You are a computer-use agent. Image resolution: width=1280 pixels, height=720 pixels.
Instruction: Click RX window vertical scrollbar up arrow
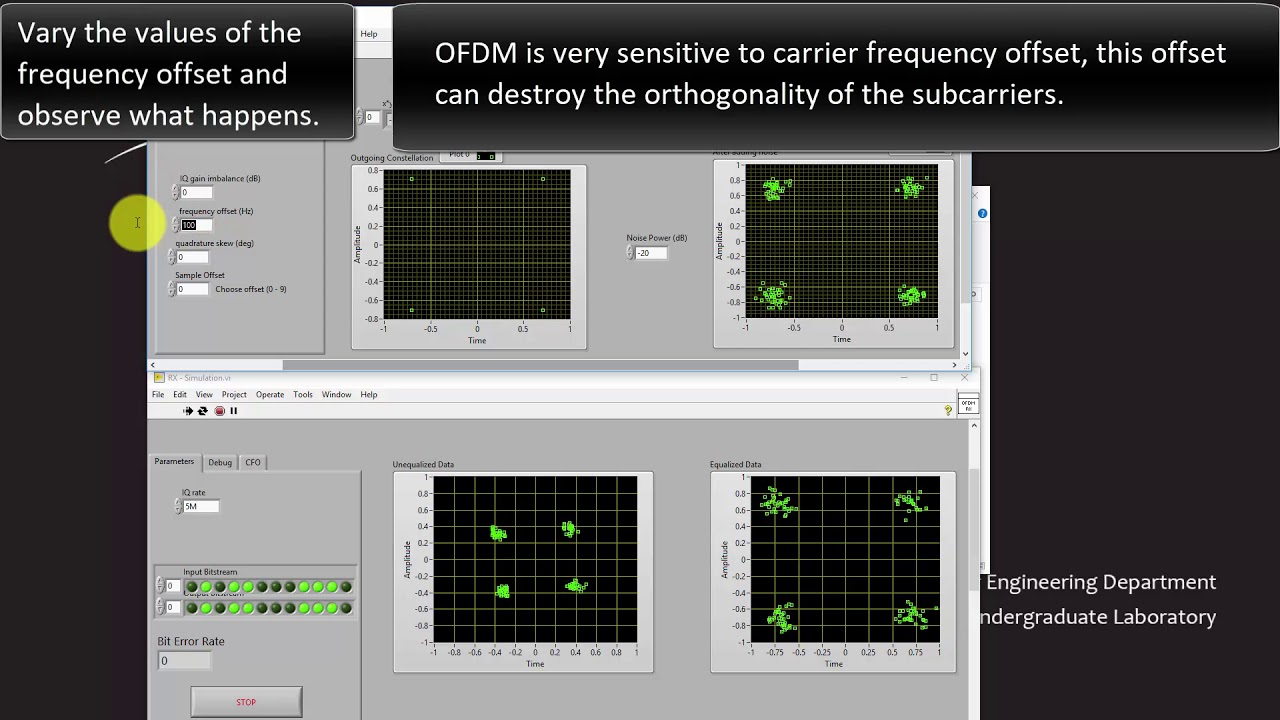click(x=974, y=426)
